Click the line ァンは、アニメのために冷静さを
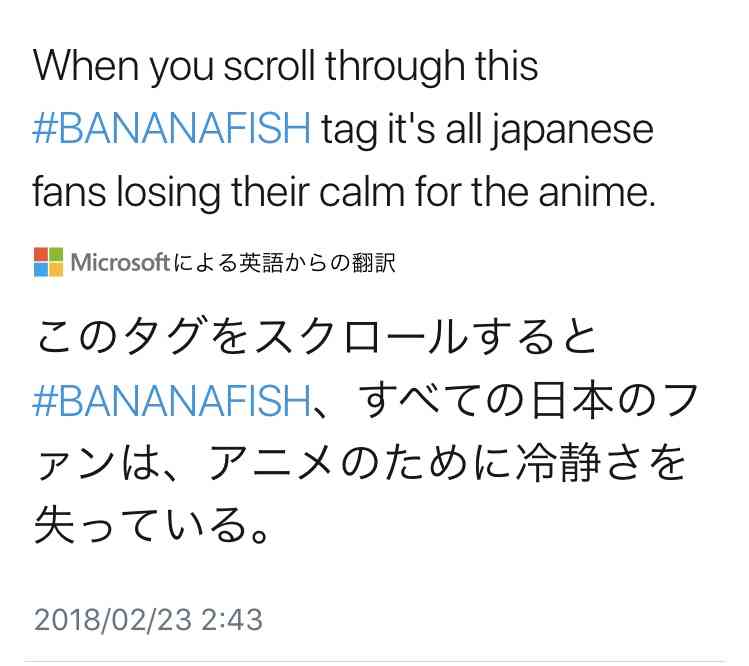 tap(361, 463)
